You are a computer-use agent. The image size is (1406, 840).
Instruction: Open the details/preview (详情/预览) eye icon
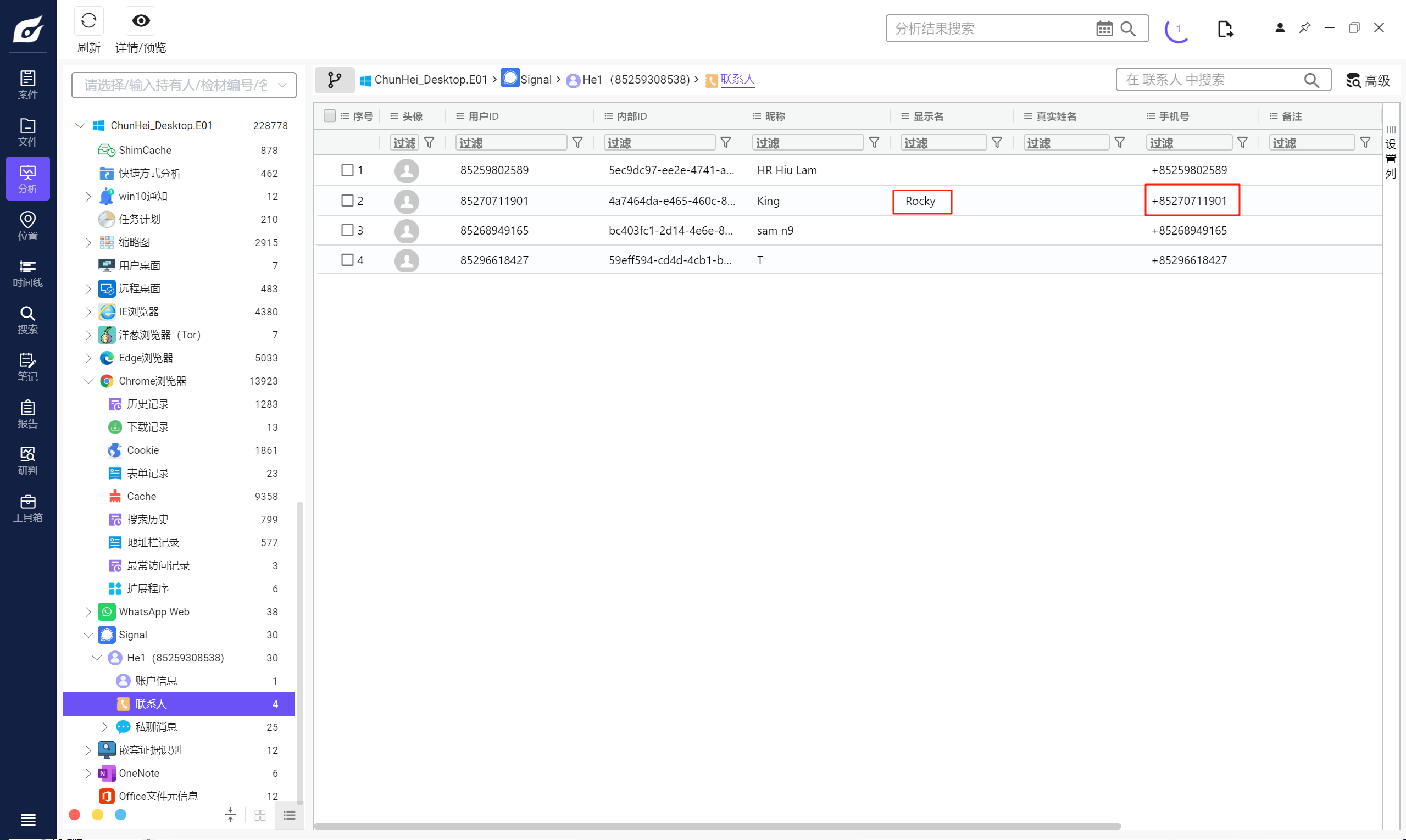pyautogui.click(x=140, y=21)
